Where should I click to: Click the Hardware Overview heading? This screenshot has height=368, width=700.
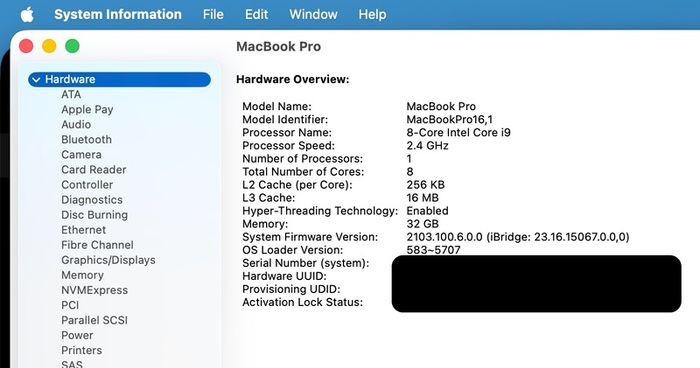tap(292, 79)
